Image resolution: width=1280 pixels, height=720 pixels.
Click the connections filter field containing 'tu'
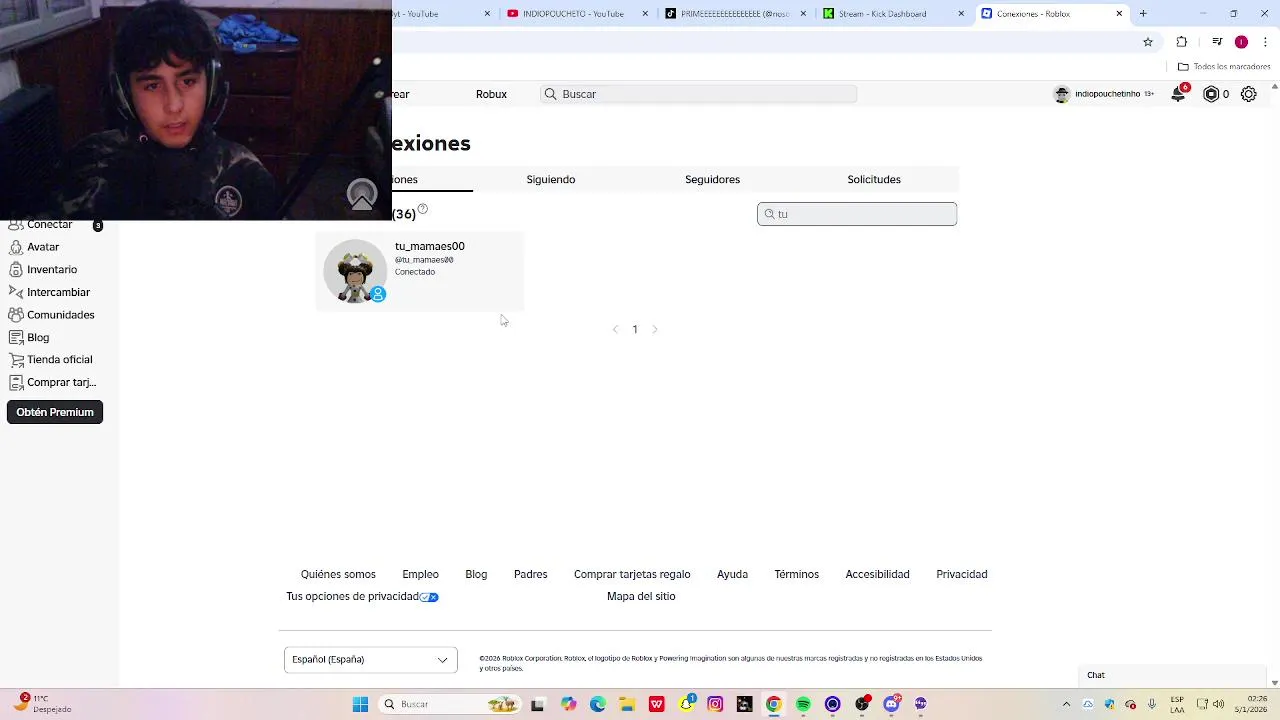857,214
